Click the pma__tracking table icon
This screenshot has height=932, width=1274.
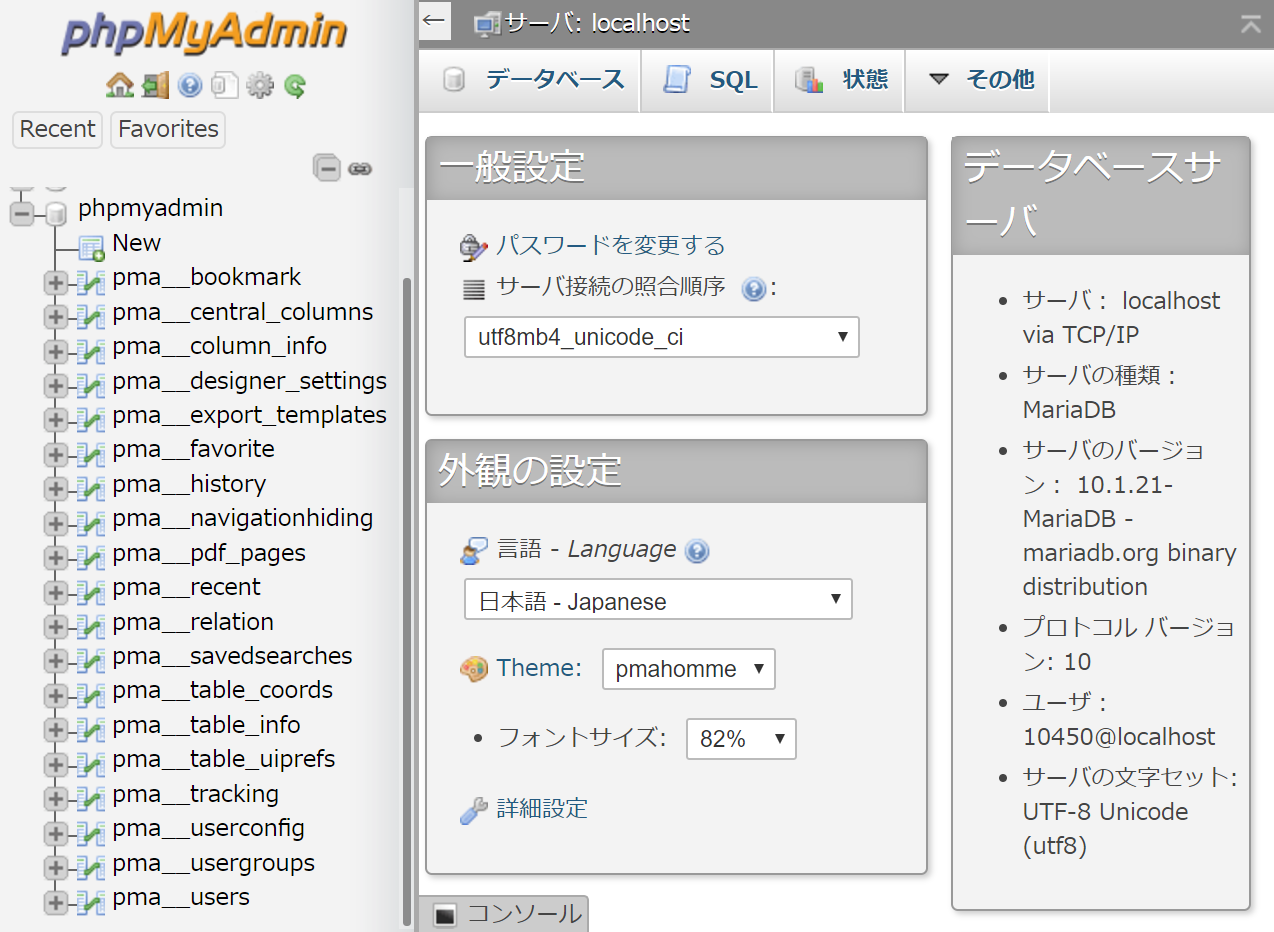[92, 798]
